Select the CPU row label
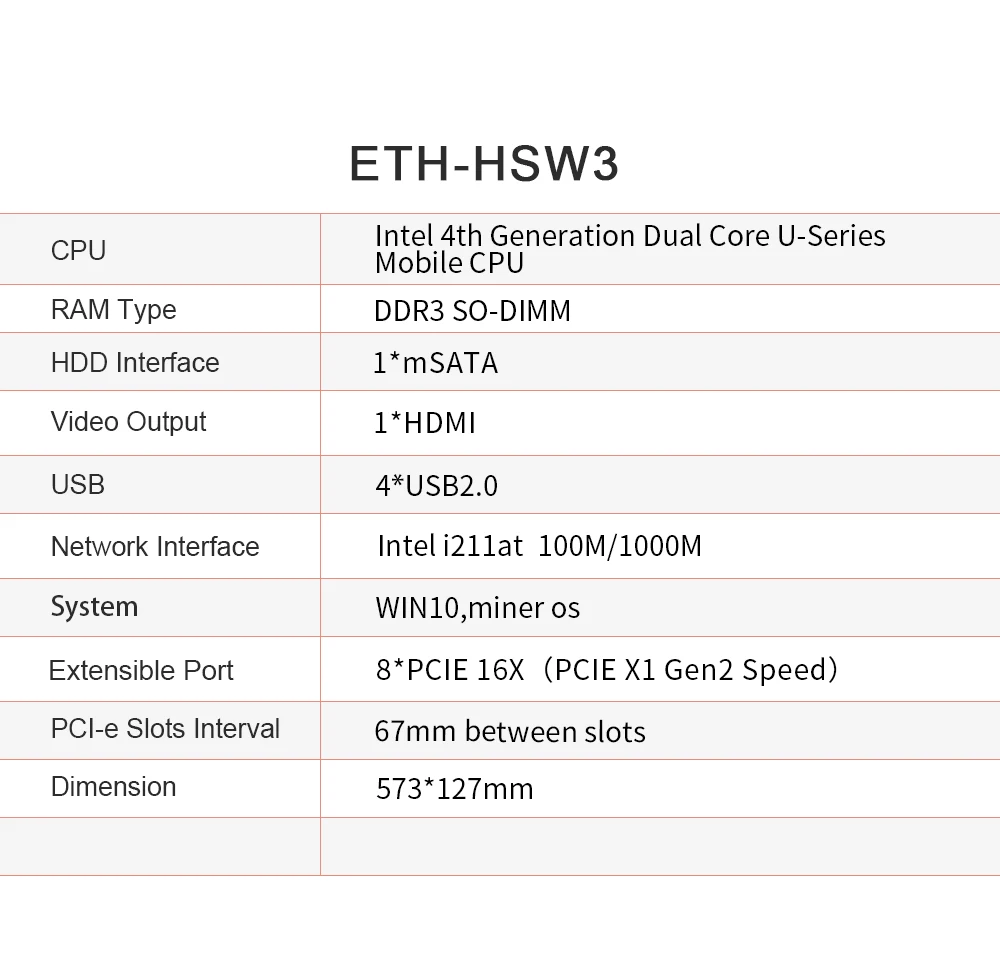Image resolution: width=1000 pixels, height=978 pixels. click(x=78, y=251)
